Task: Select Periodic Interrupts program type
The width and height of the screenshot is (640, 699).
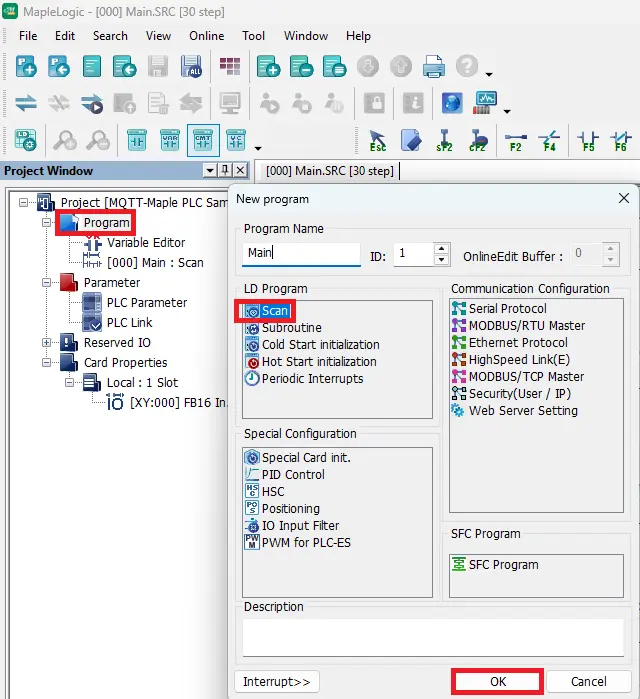Action: (x=312, y=378)
